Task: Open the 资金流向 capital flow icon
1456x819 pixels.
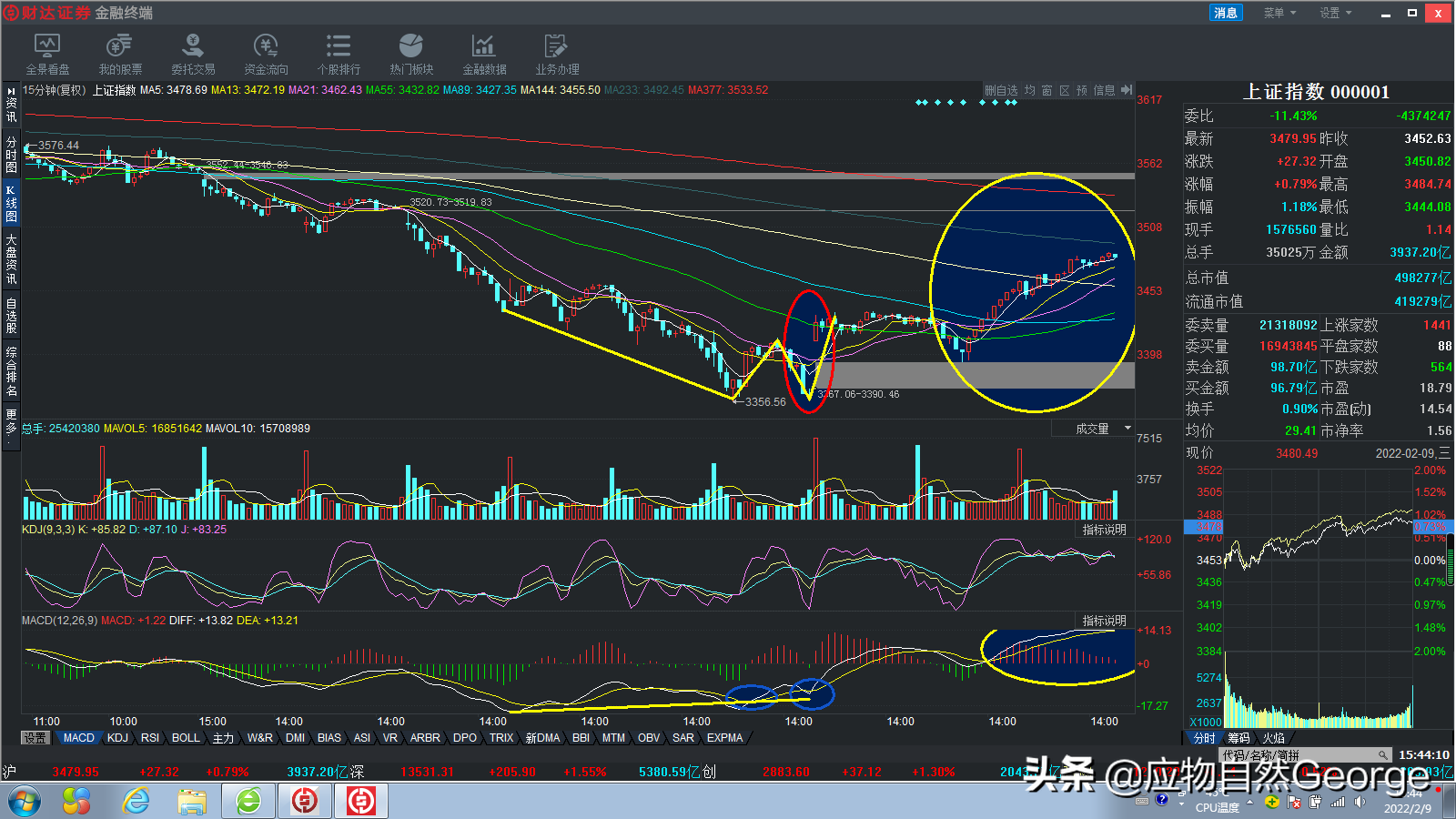Action: pos(266,55)
